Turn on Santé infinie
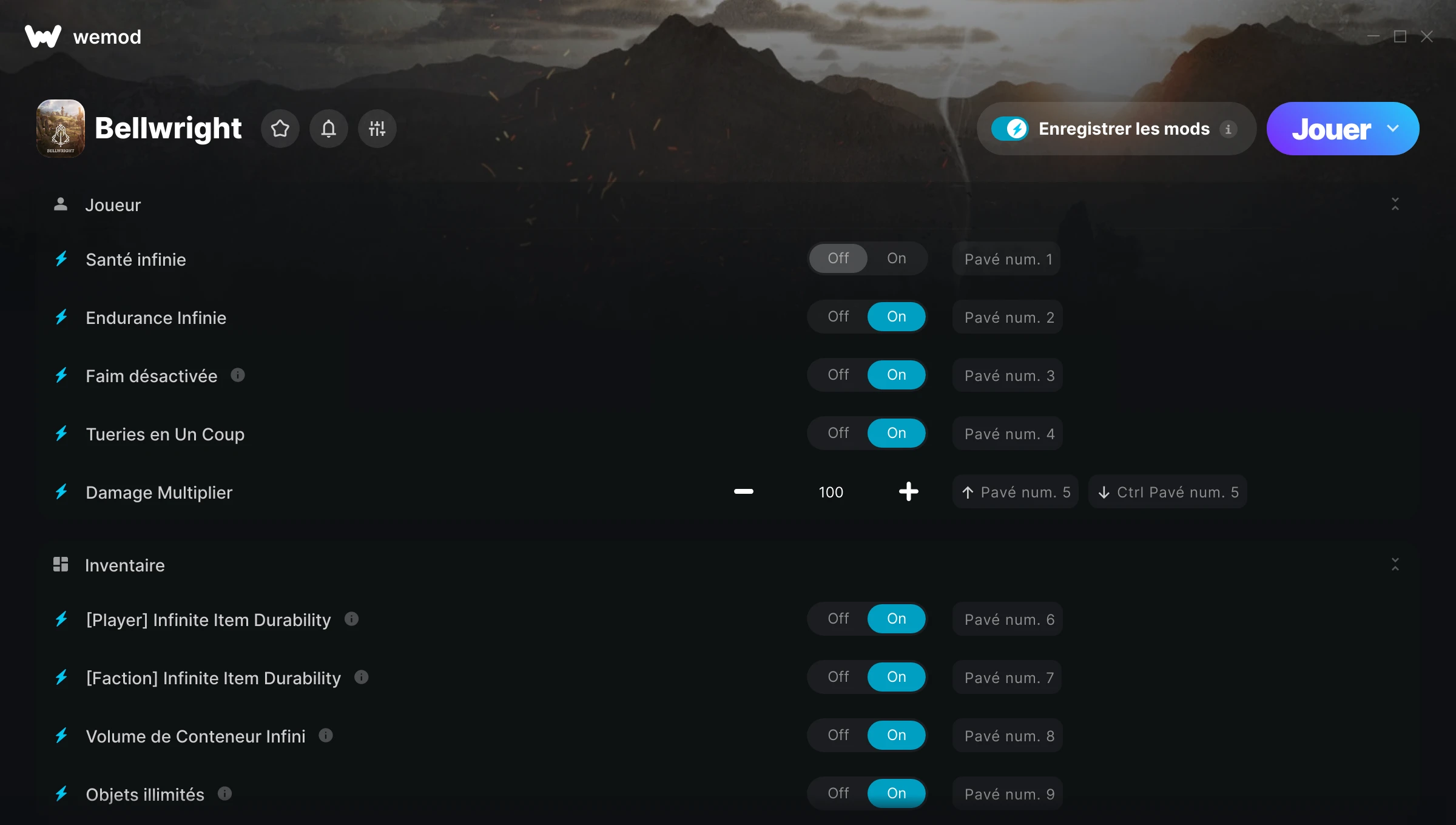The image size is (1456, 825). 896,258
